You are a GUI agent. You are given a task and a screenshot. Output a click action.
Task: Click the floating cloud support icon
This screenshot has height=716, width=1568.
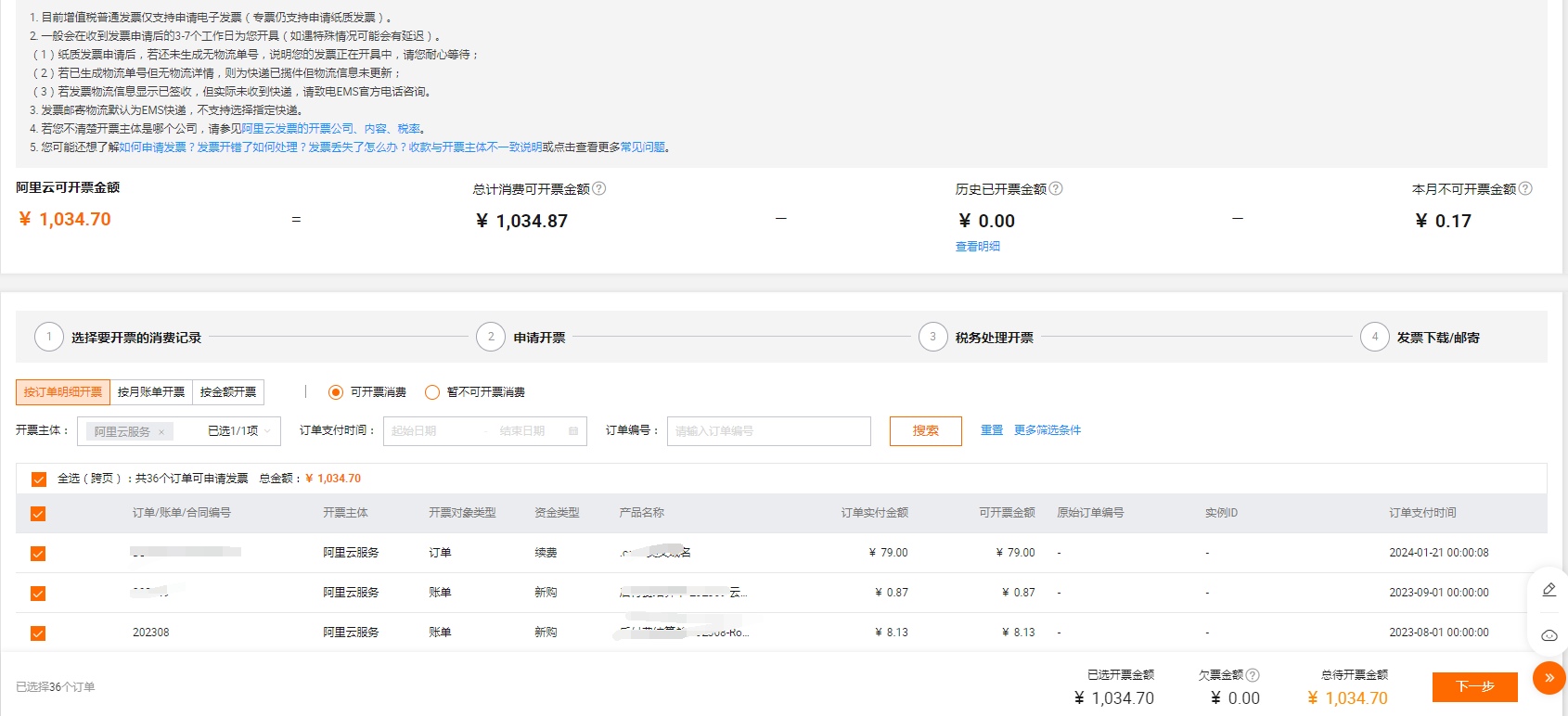(x=1549, y=635)
